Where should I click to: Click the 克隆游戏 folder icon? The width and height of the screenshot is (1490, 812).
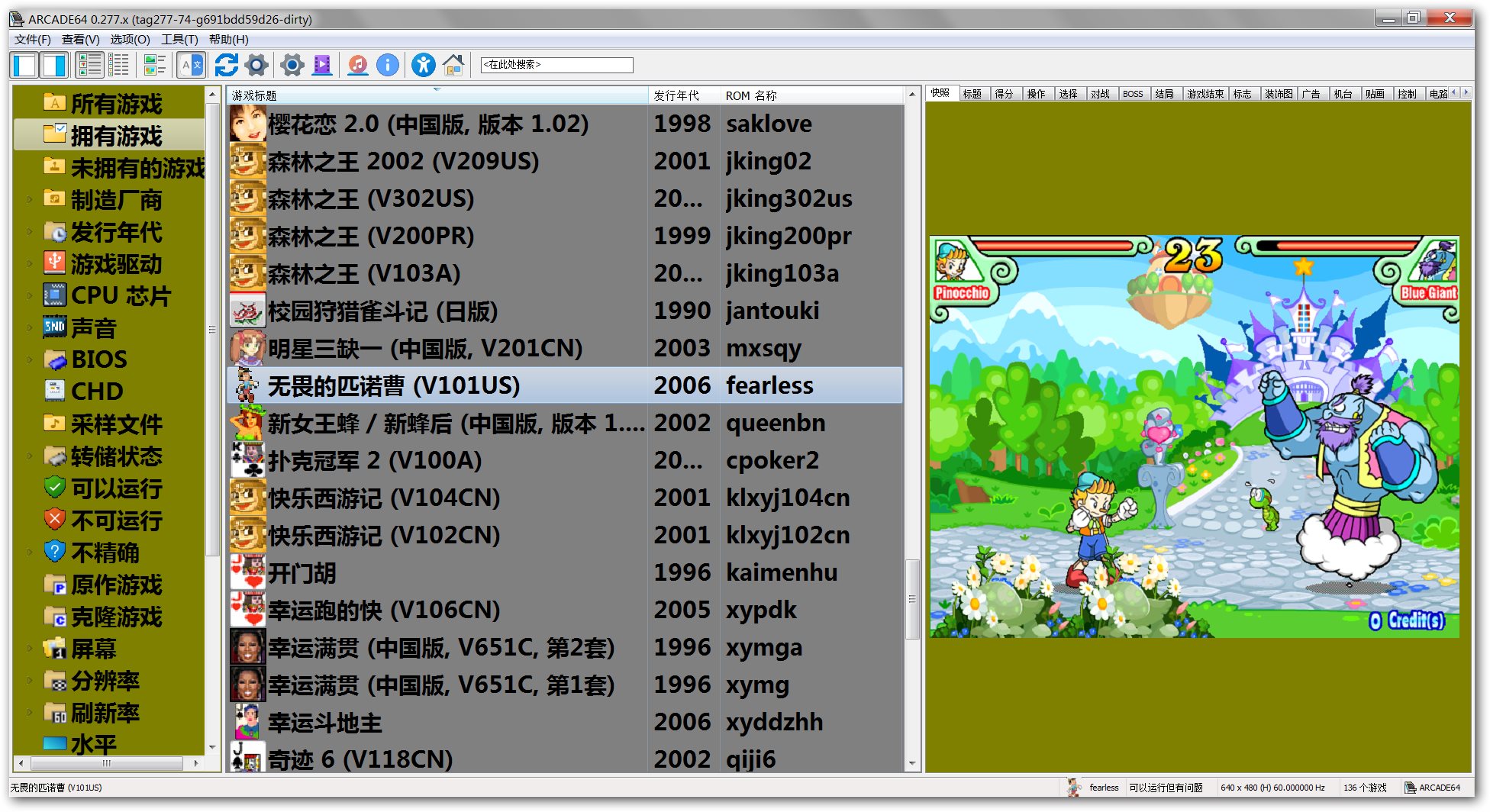54,617
